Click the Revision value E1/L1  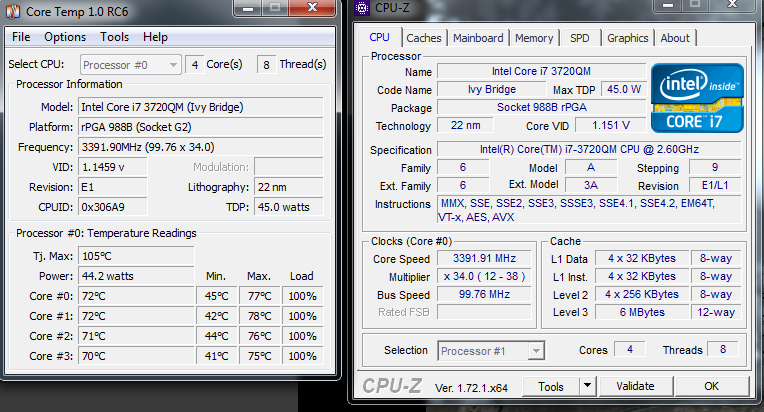pyautogui.click(x=715, y=185)
